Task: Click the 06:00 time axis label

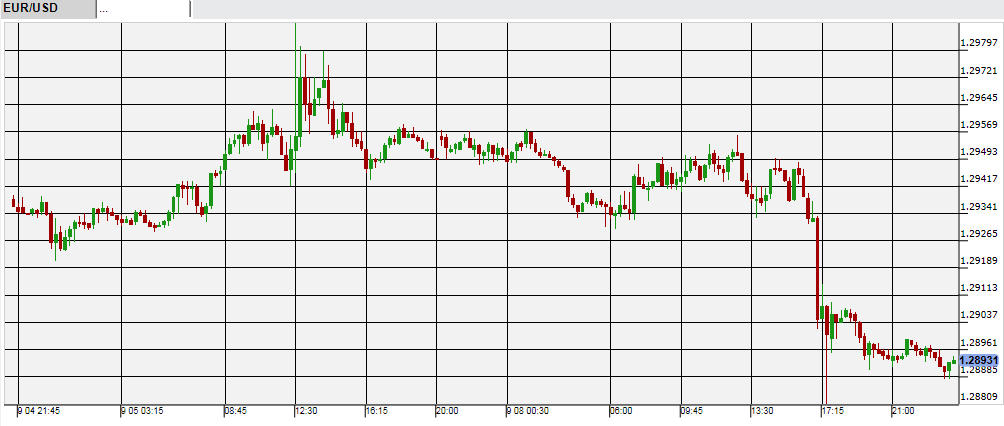Action: point(621,411)
